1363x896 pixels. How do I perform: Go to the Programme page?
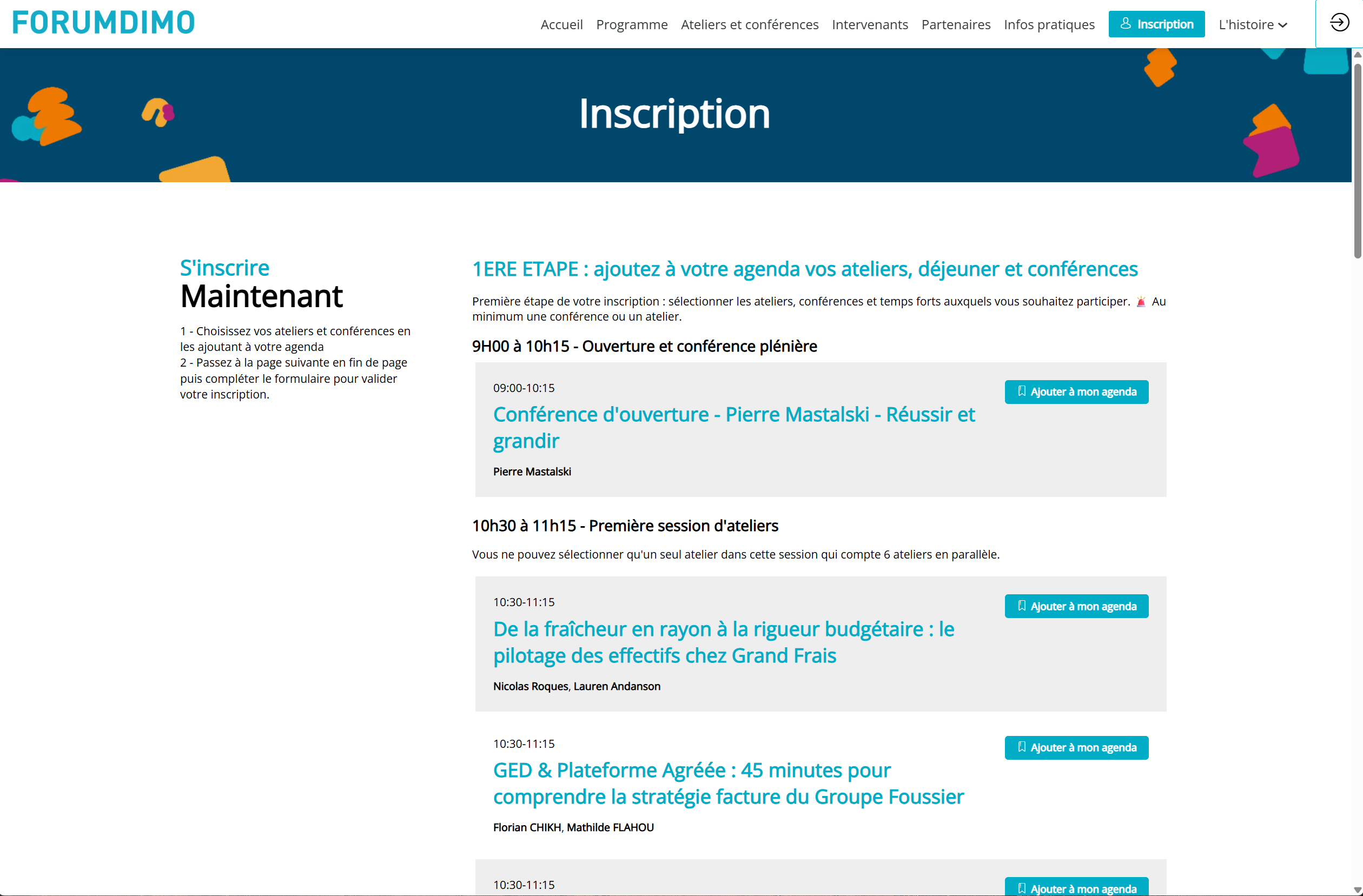(632, 25)
